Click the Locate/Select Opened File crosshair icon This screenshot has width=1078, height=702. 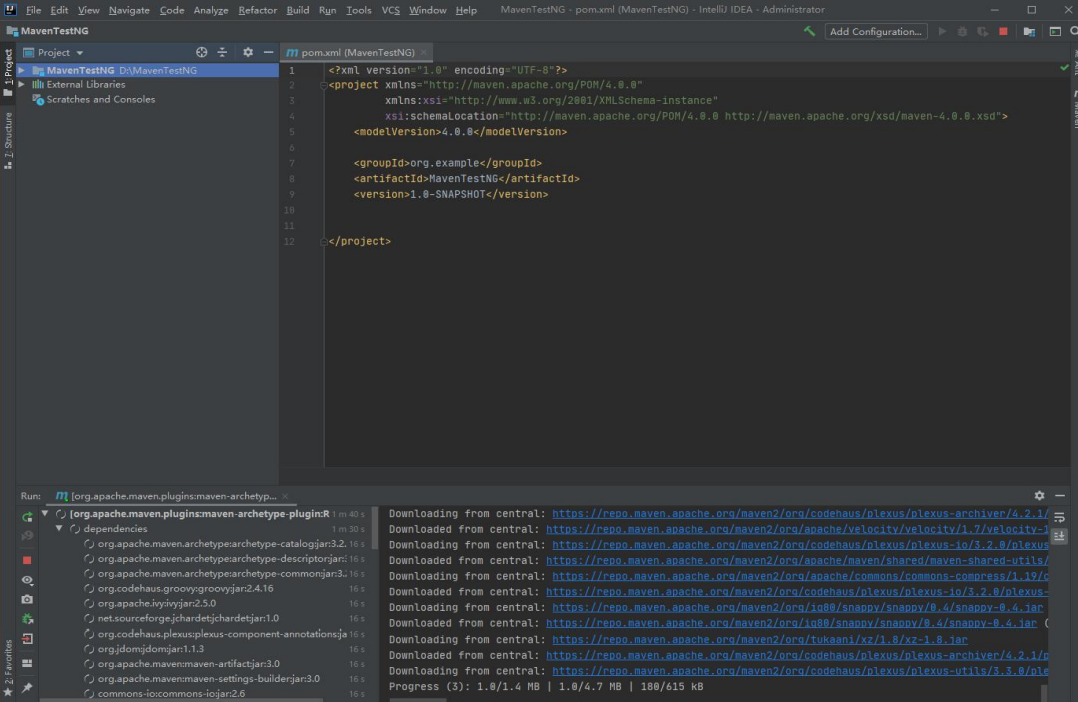201,52
